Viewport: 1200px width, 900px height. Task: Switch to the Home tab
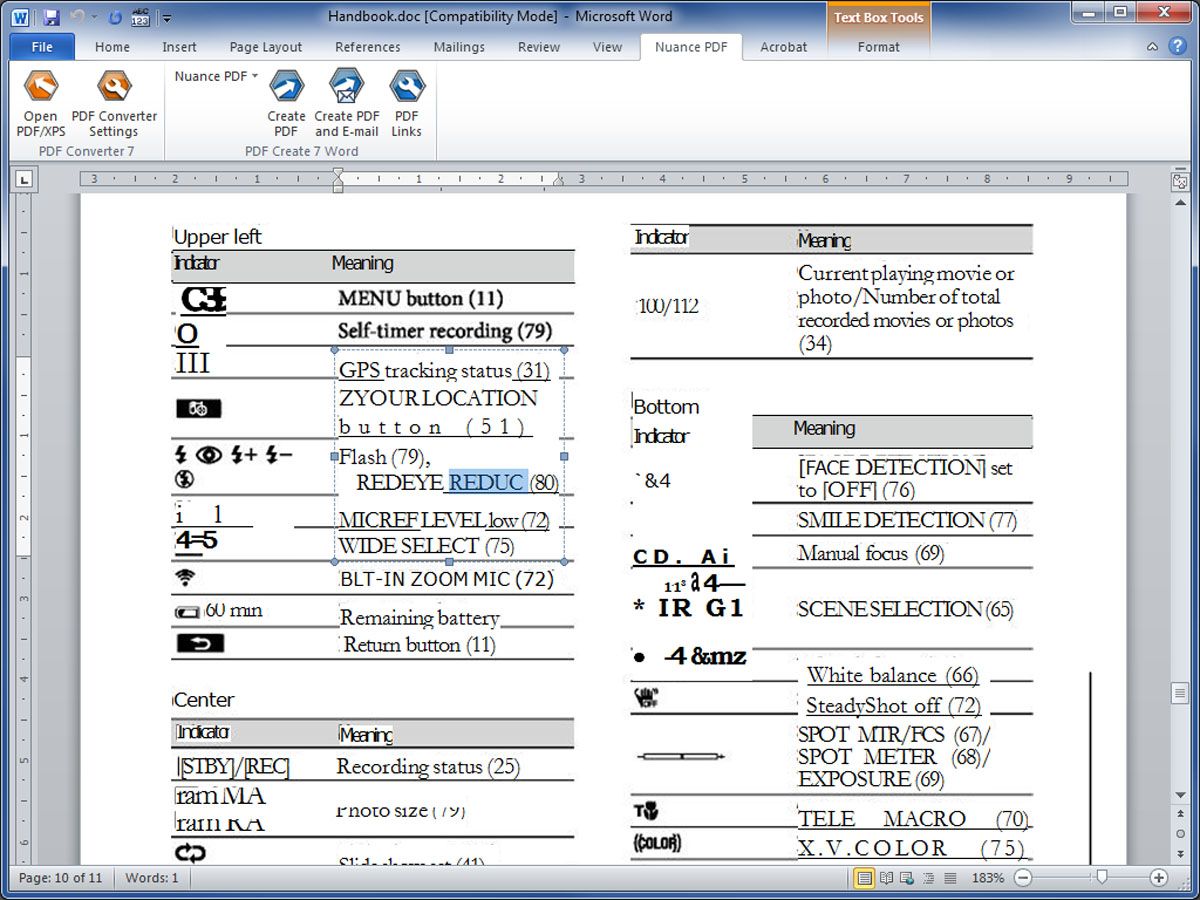[x=112, y=47]
